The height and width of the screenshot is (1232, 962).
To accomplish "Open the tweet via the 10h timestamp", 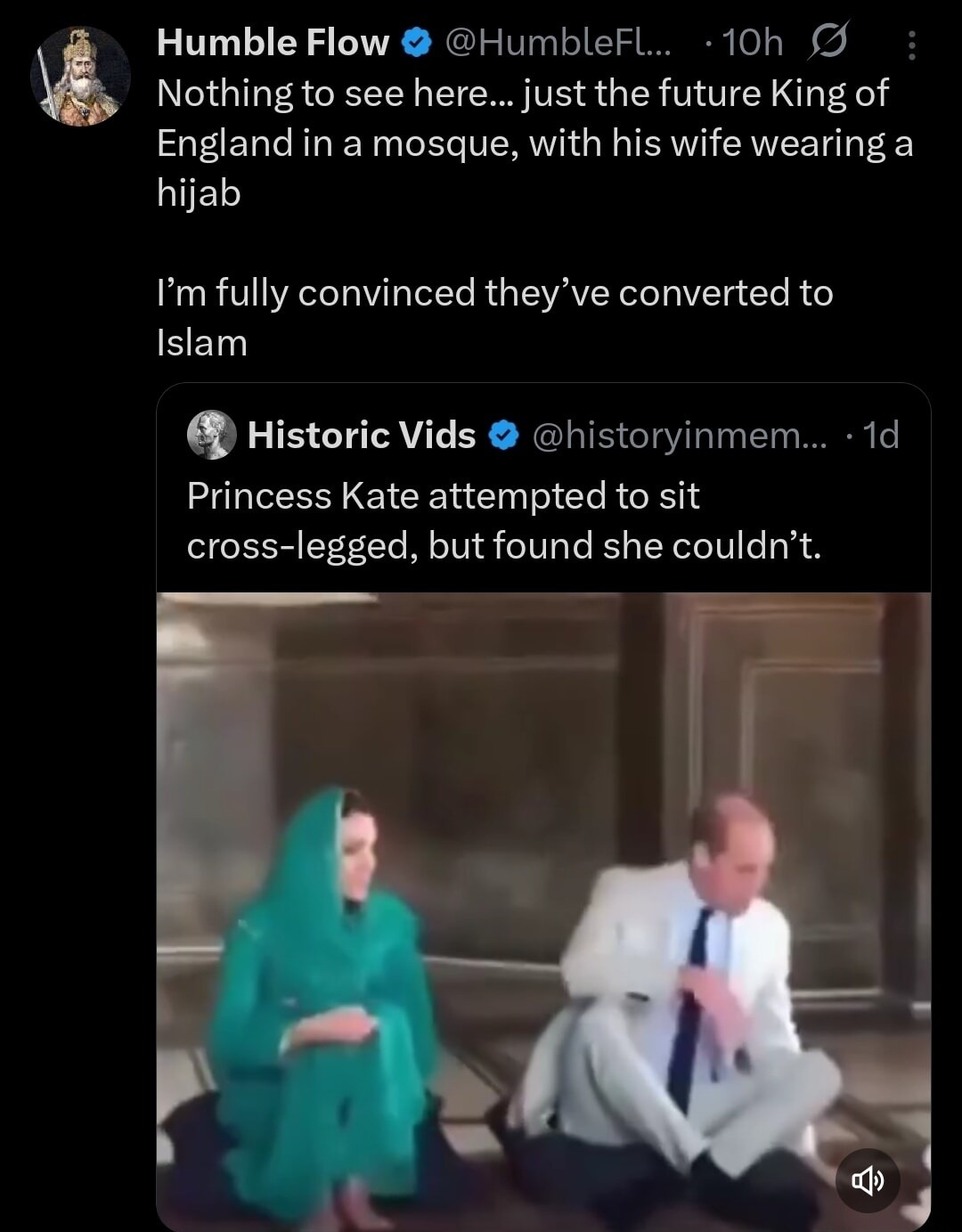I will tap(755, 42).
